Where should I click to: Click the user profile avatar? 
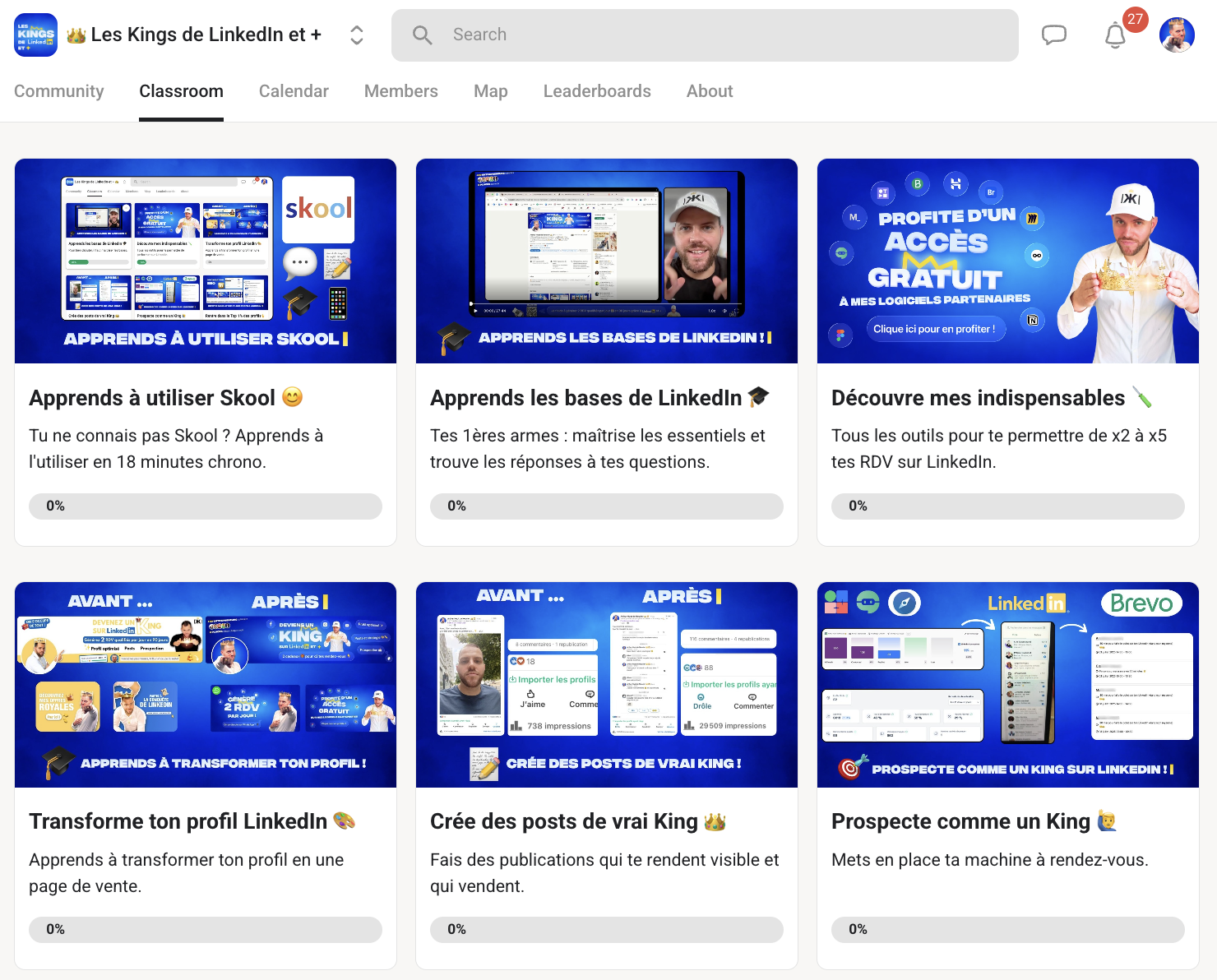point(1177,35)
